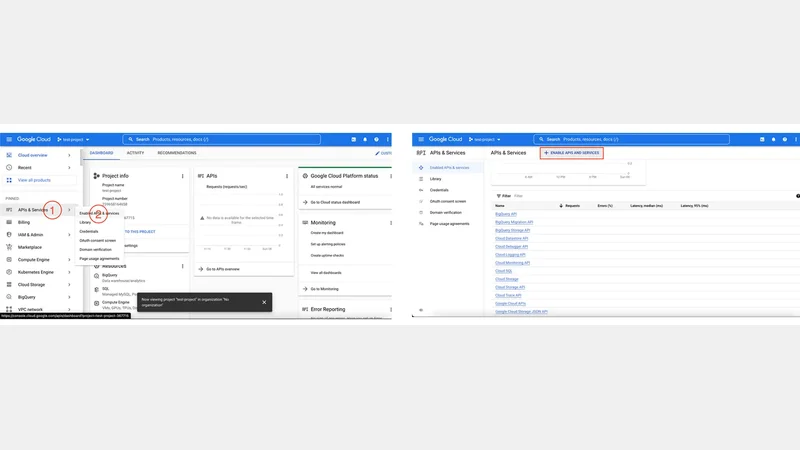Switch to the Dashboard tab
The image size is (800, 450).
tap(102, 153)
